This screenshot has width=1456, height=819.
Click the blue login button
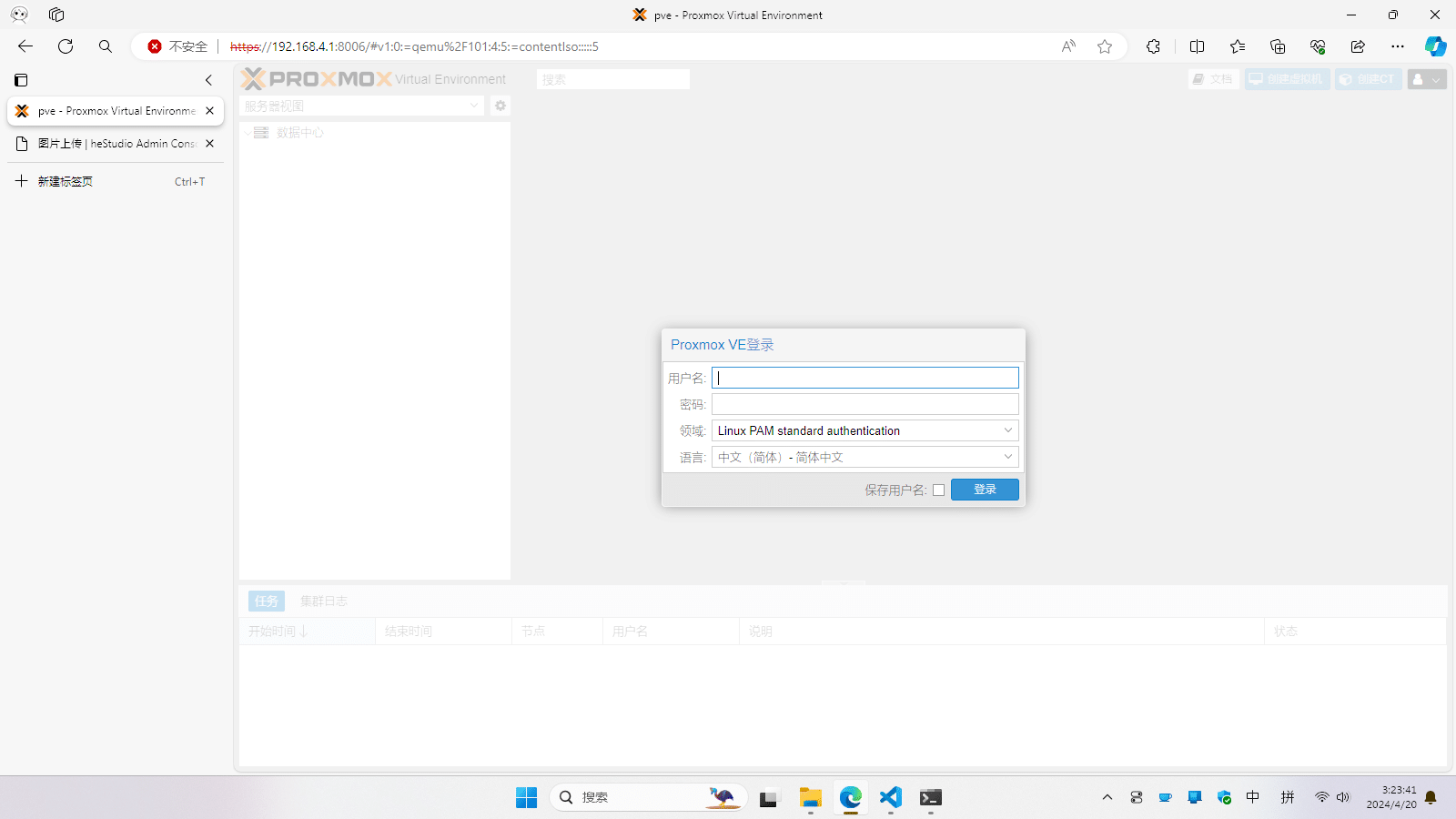[985, 490]
